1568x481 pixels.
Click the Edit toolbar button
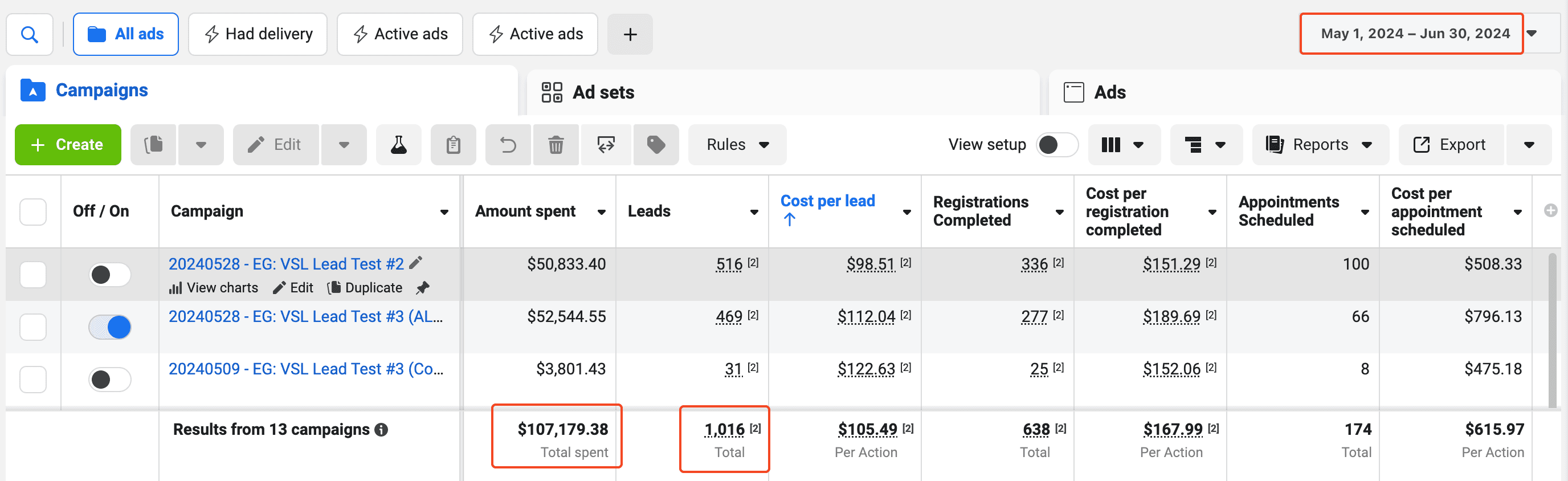(275, 145)
